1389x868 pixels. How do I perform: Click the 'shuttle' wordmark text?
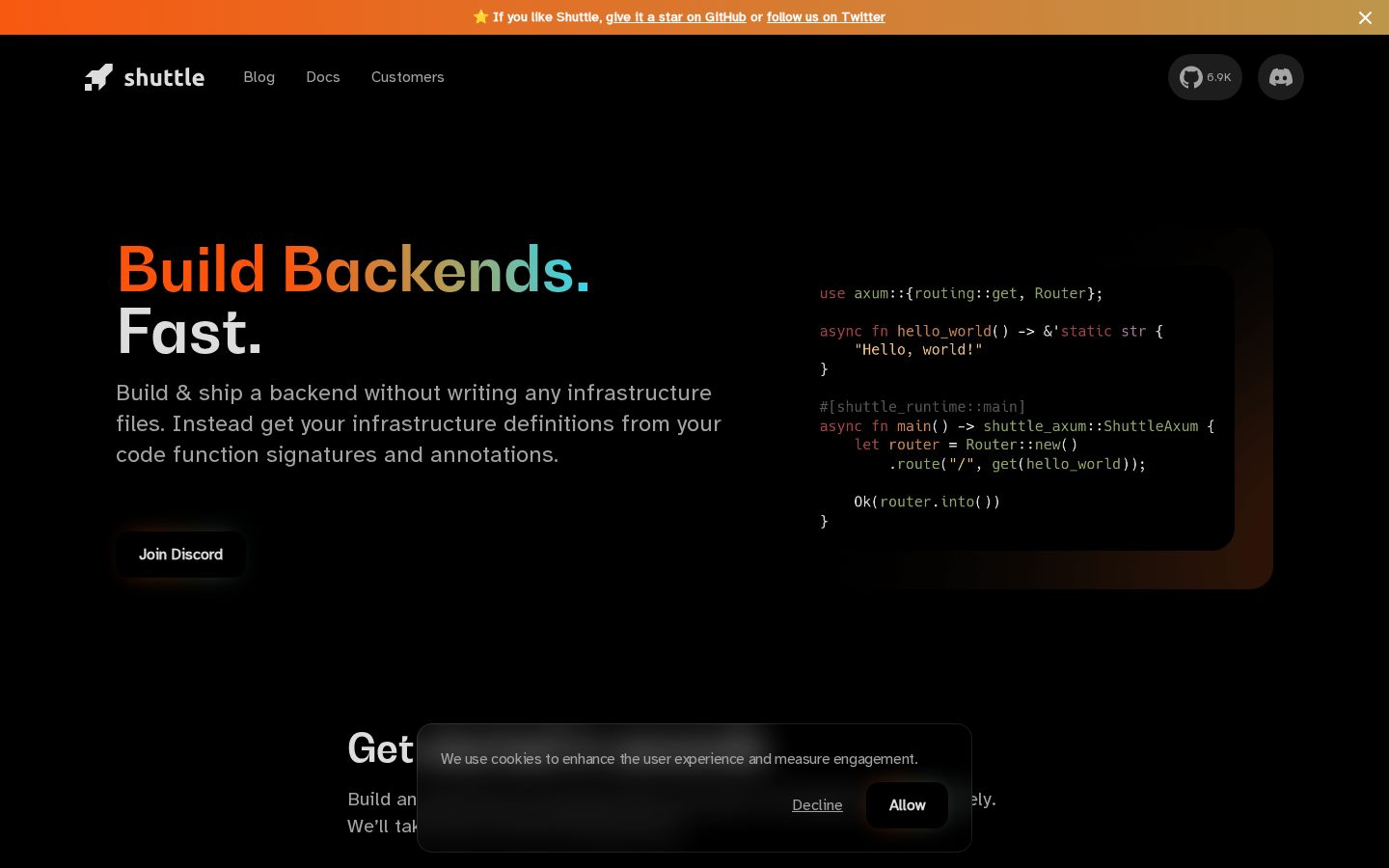click(164, 77)
